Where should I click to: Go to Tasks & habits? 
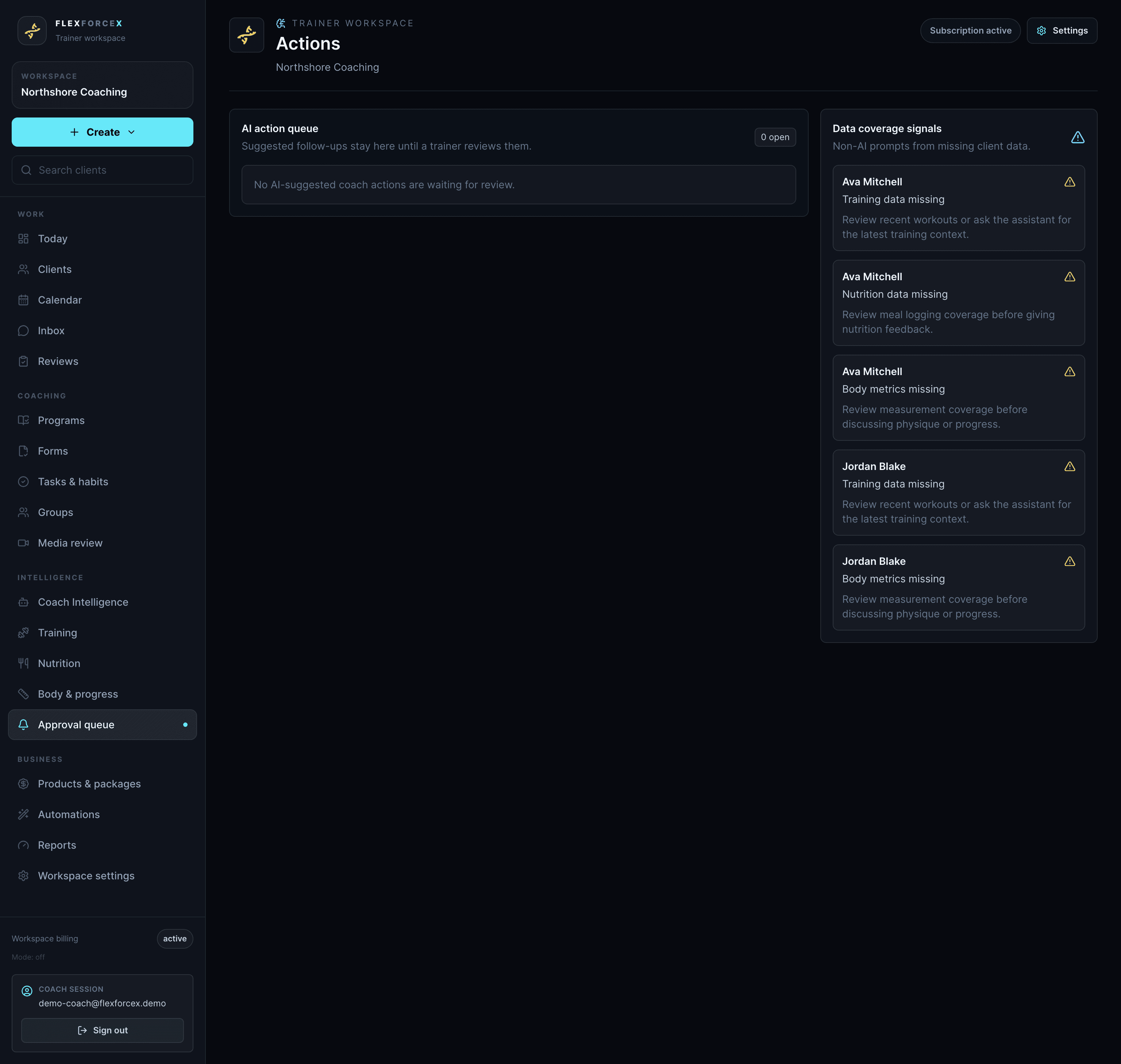coord(102,482)
